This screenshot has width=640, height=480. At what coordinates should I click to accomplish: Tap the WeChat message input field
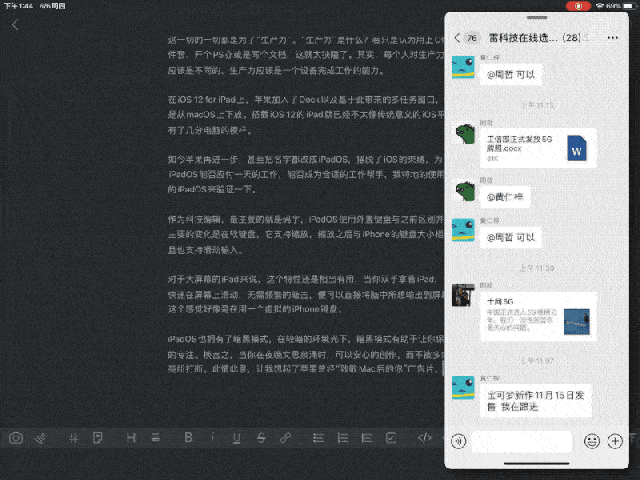(x=522, y=441)
